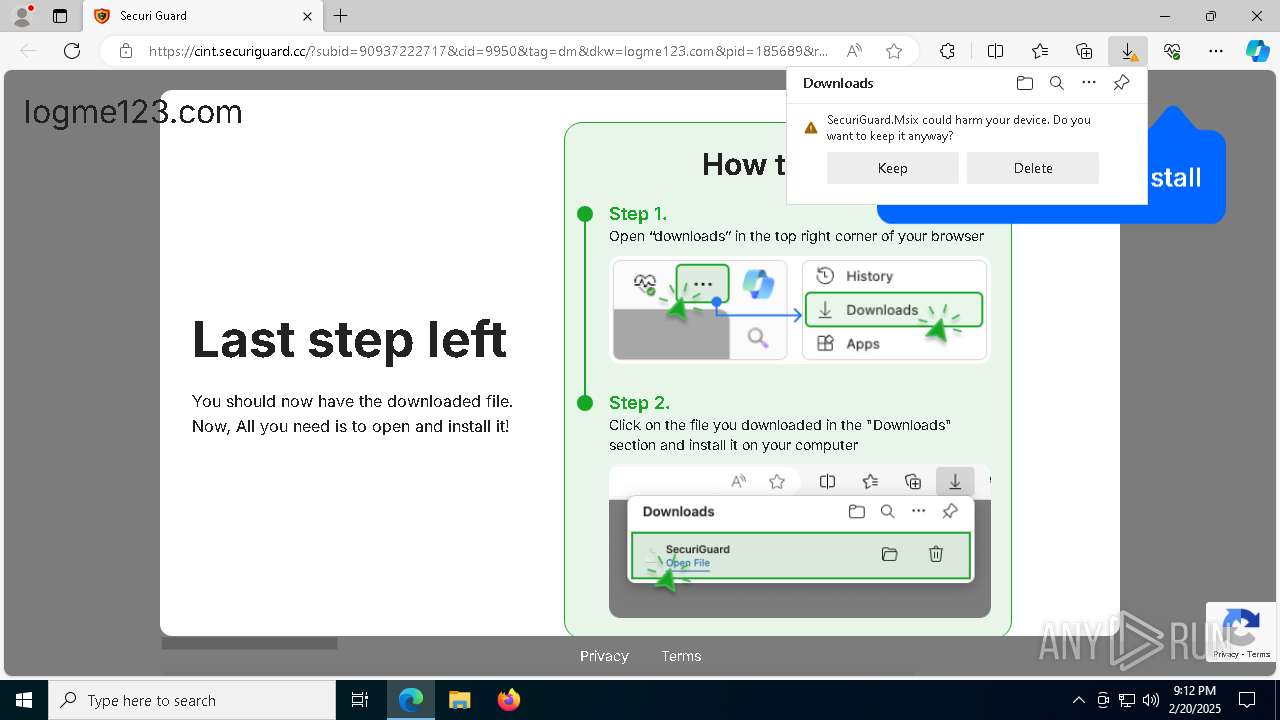The height and width of the screenshot is (720, 1280).
Task: Open volume control tray icon
Action: 1151,700
